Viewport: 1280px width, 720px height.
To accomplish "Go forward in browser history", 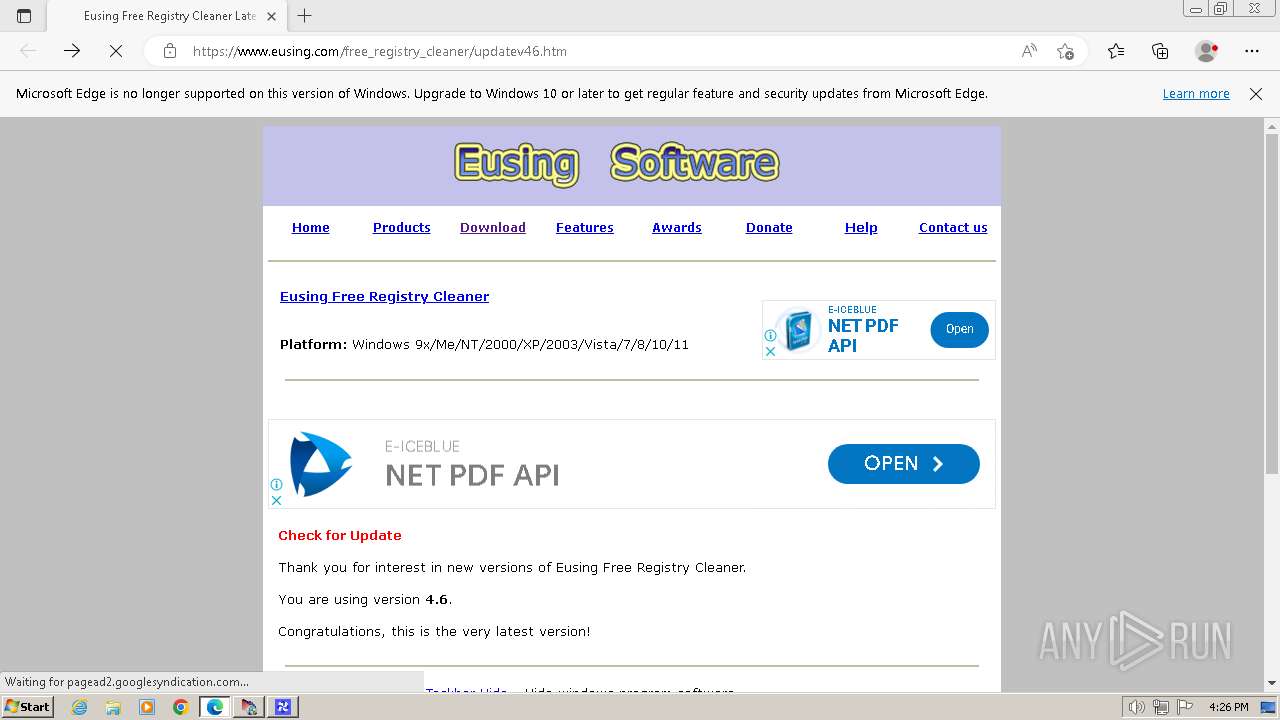I will click(72, 51).
